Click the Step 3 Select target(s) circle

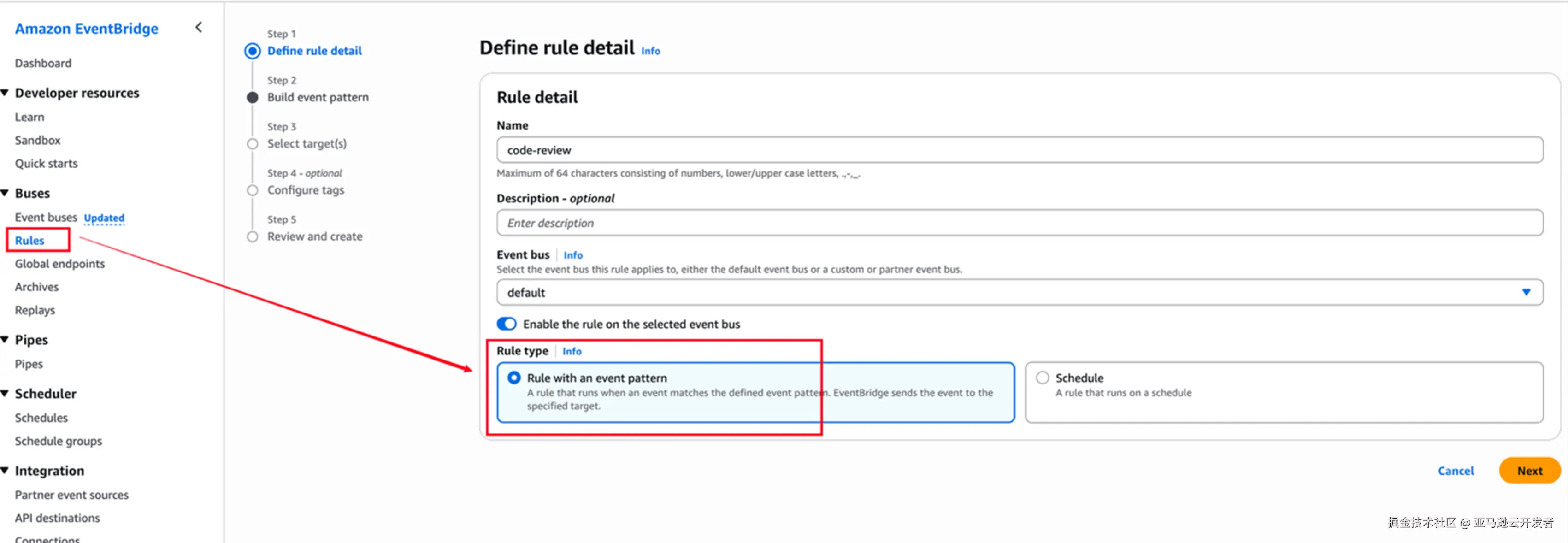click(x=252, y=144)
